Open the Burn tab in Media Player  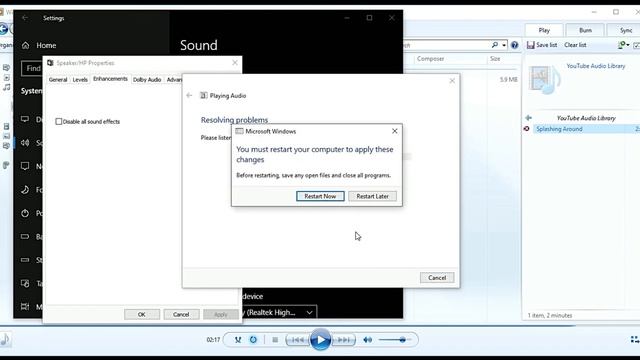coord(585,30)
